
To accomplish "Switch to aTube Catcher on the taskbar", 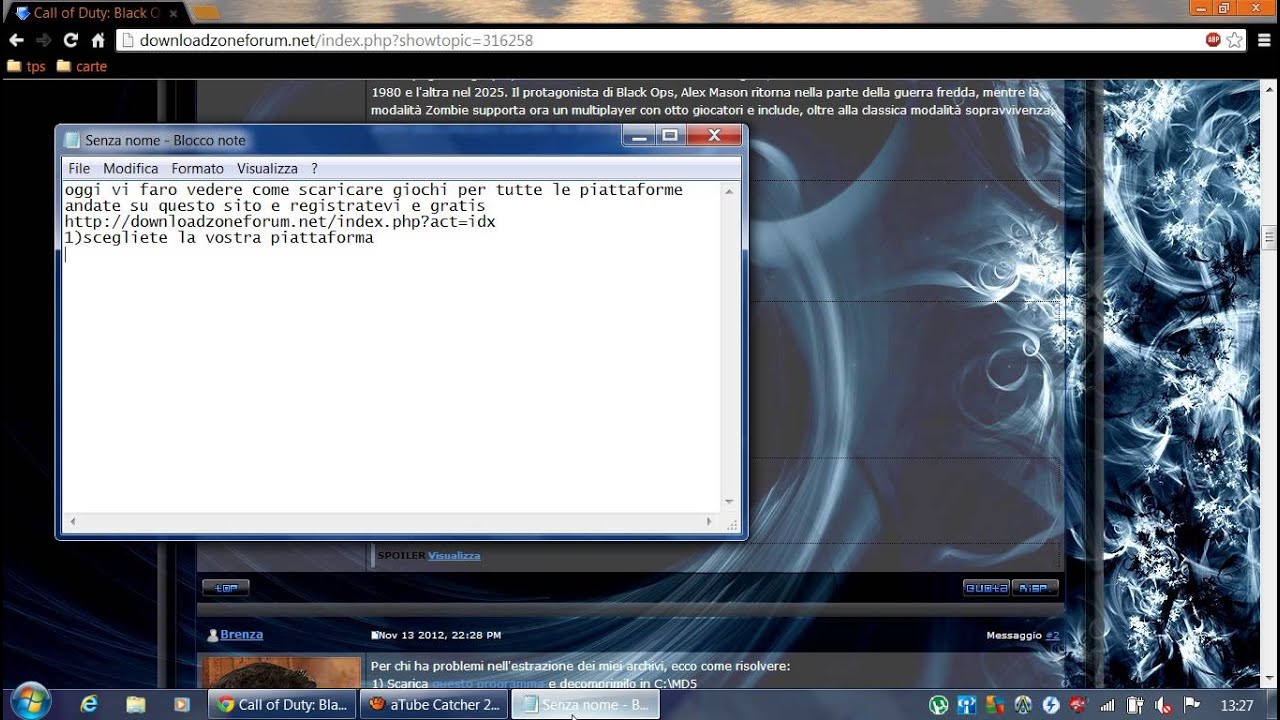I will coord(434,704).
